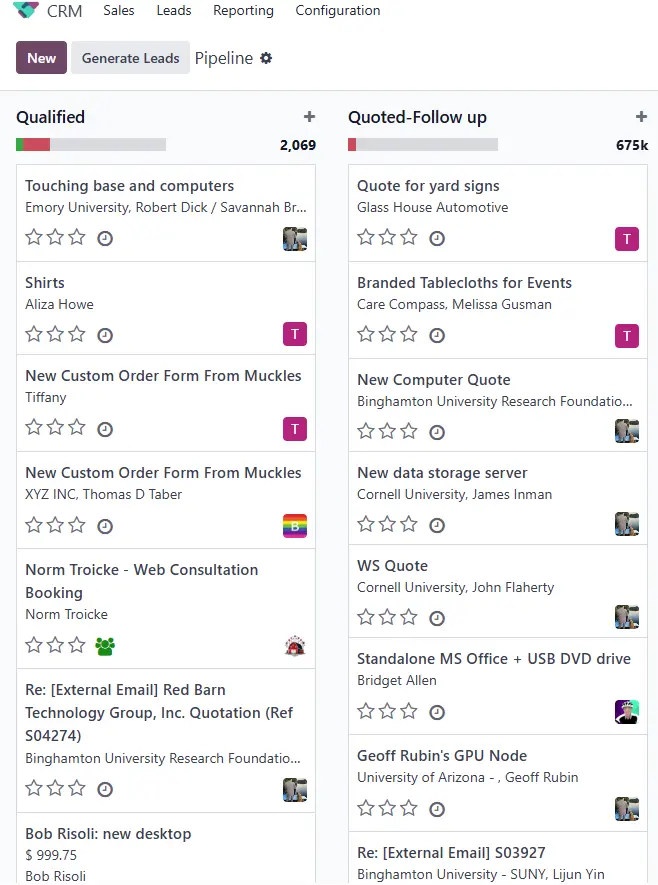Click the New button

(41, 58)
